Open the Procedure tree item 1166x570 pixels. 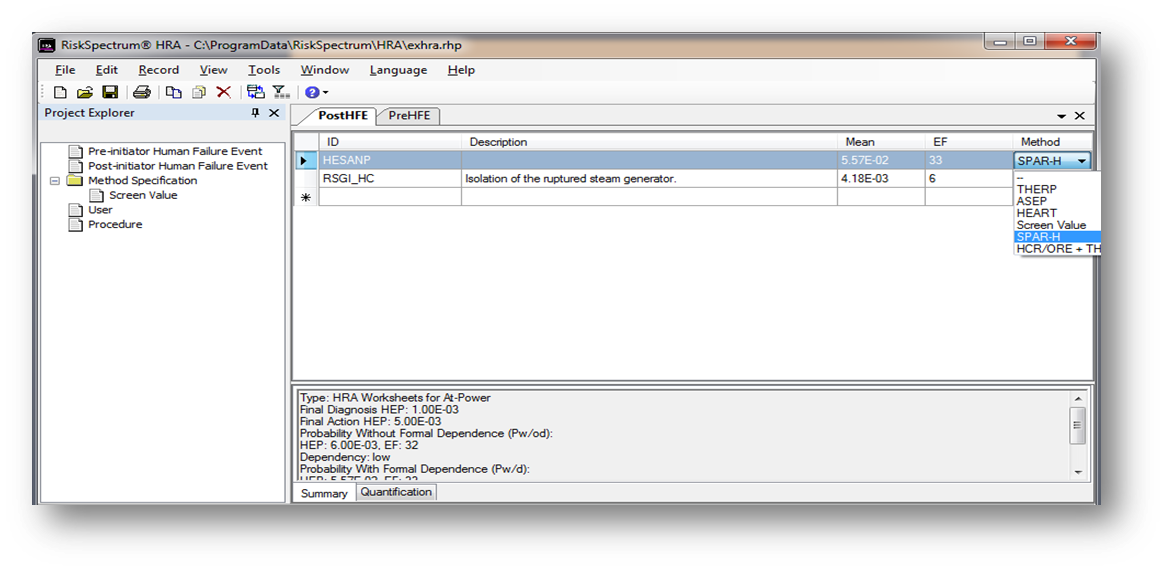tap(115, 224)
